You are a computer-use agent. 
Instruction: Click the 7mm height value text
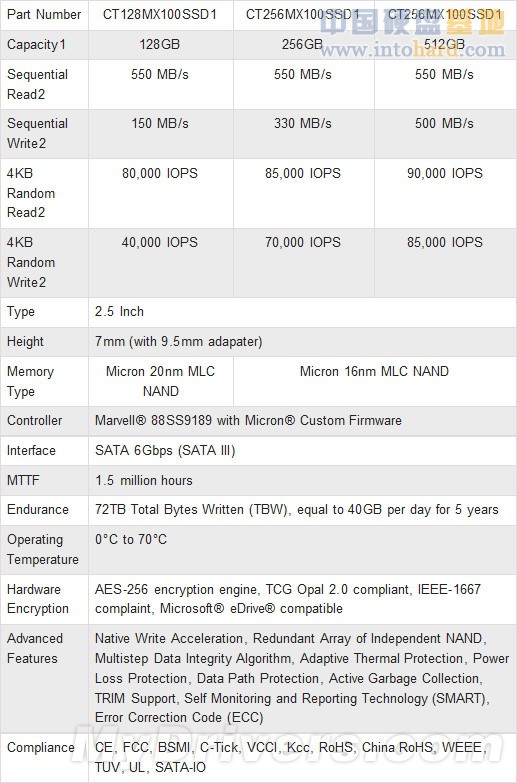click(x=178, y=342)
